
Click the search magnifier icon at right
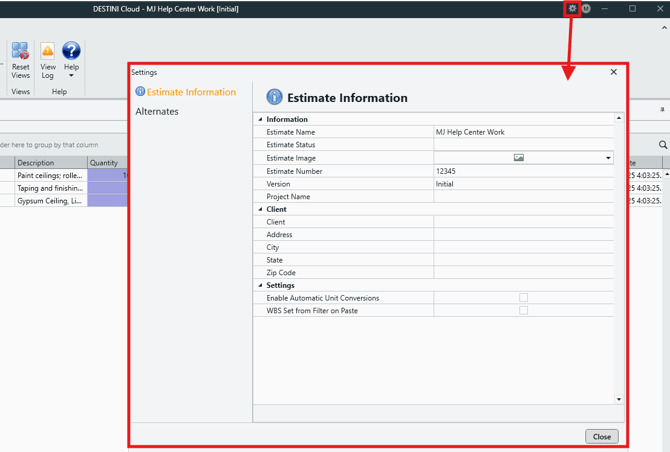click(x=662, y=145)
